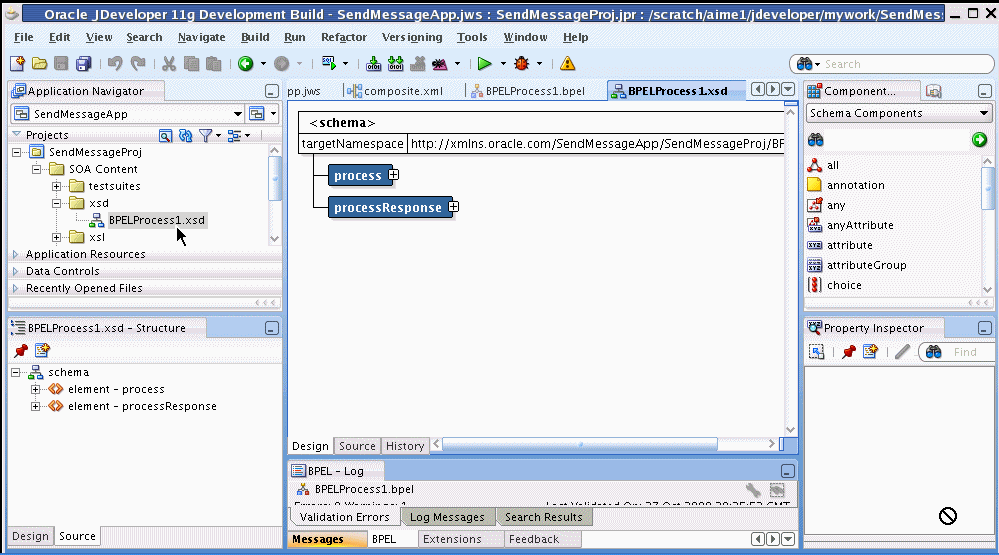Click the Rebuild project toolbar icon
999x555 pixels.
click(x=396, y=63)
